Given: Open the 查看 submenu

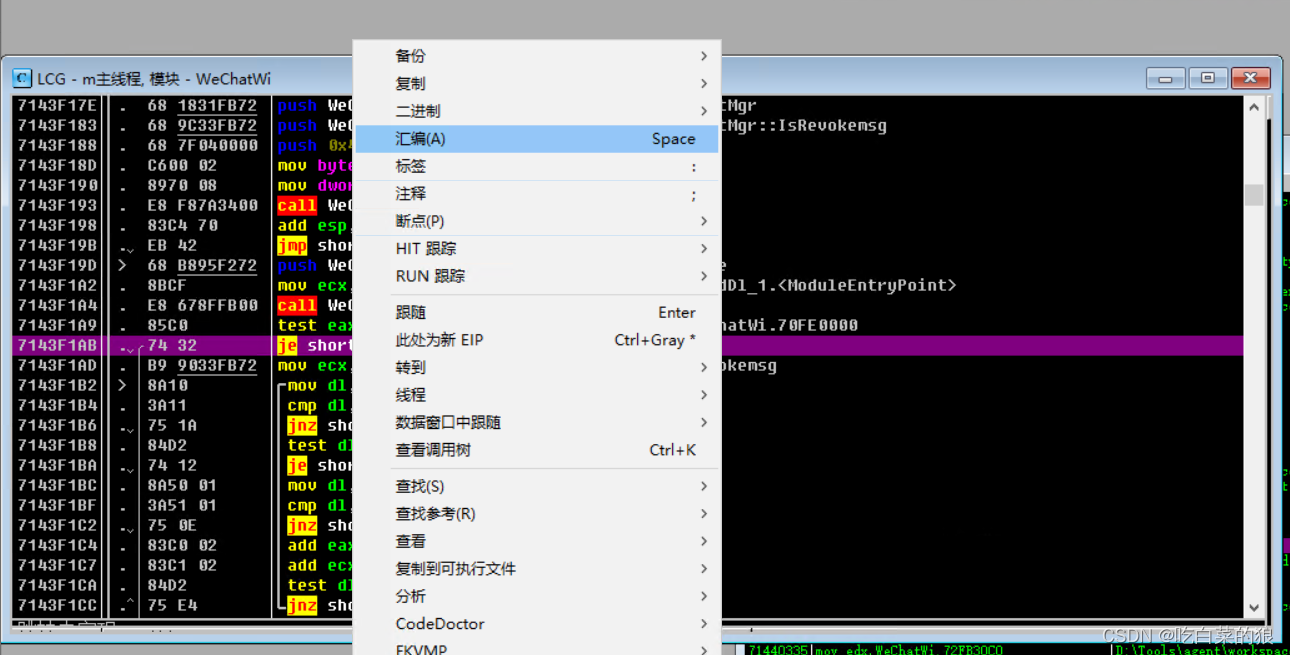Looking at the screenshot, I should tap(537, 541).
